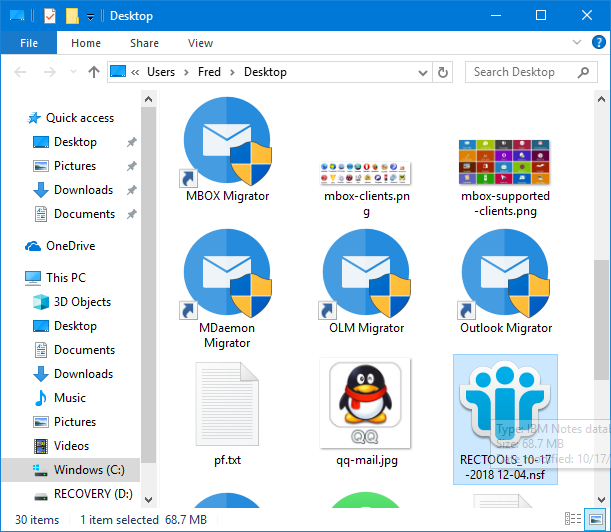Expand the chevron after Users breadcrumb
The image size is (611, 532).
pos(186,72)
